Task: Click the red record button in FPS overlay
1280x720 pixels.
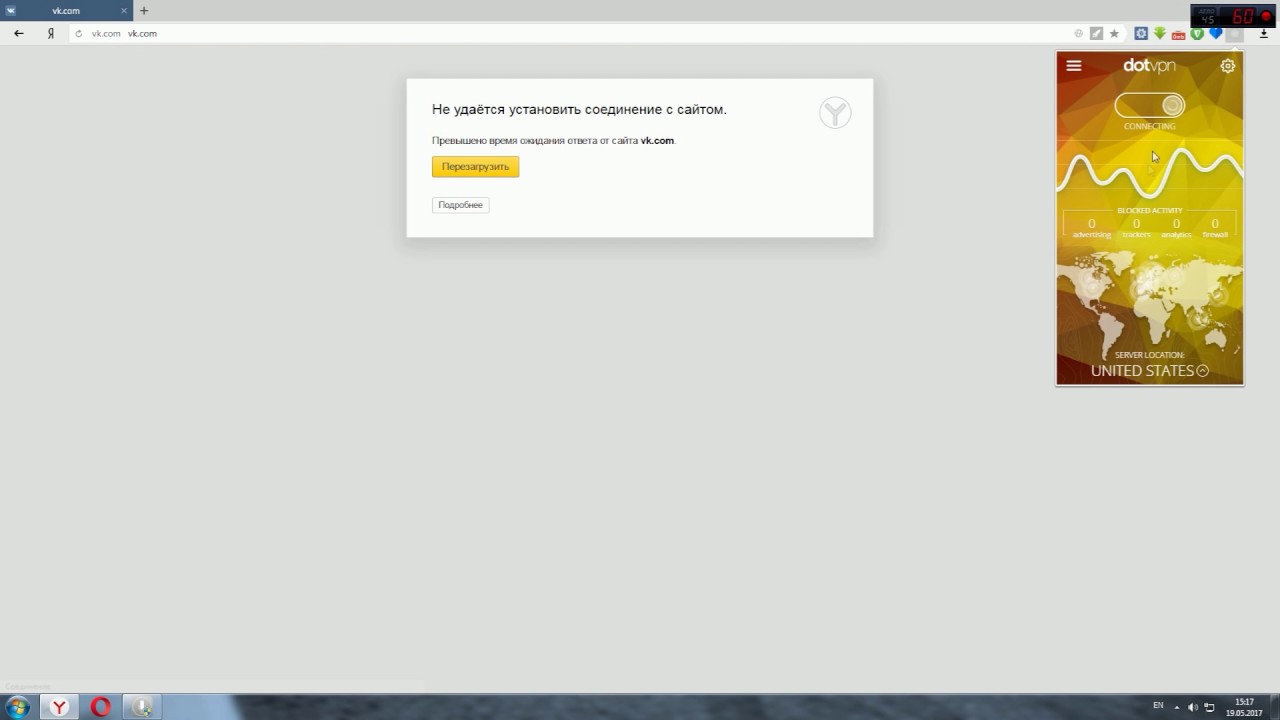Action: [x=1266, y=16]
